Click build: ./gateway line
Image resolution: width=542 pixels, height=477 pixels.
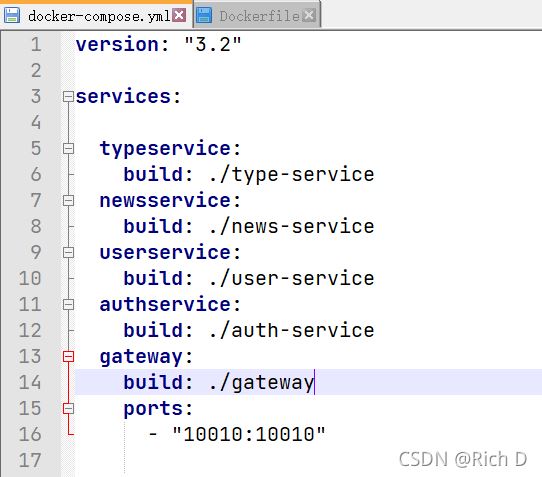tap(219, 383)
